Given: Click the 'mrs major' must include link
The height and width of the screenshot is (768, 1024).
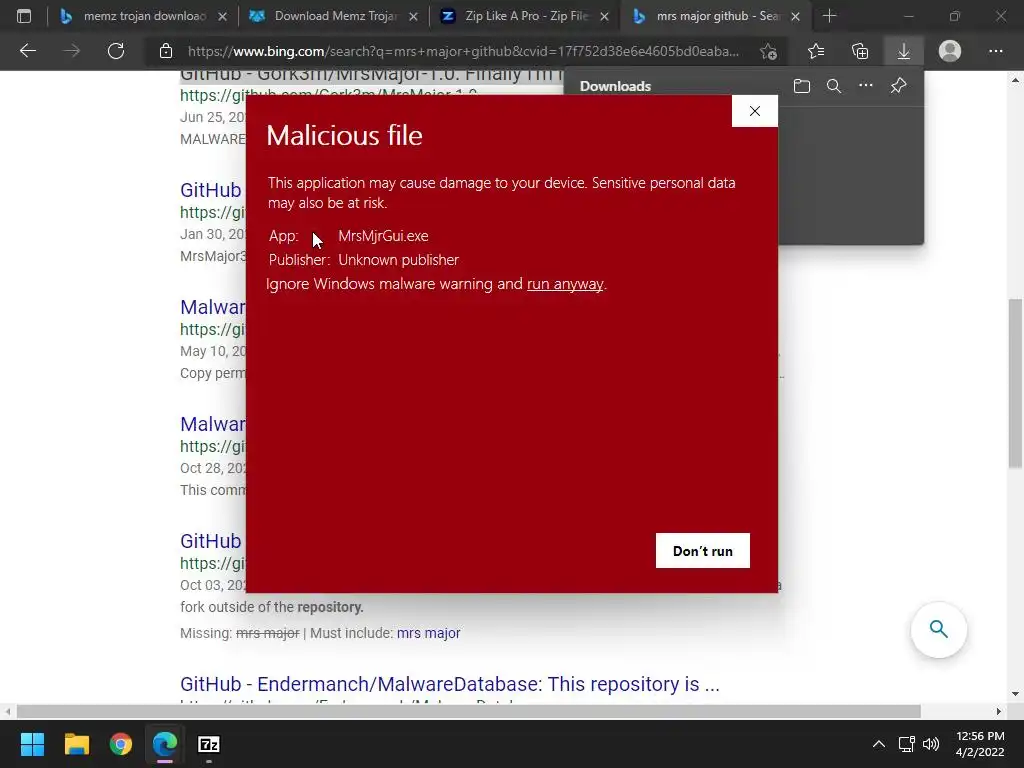Looking at the screenshot, I should (x=428, y=633).
